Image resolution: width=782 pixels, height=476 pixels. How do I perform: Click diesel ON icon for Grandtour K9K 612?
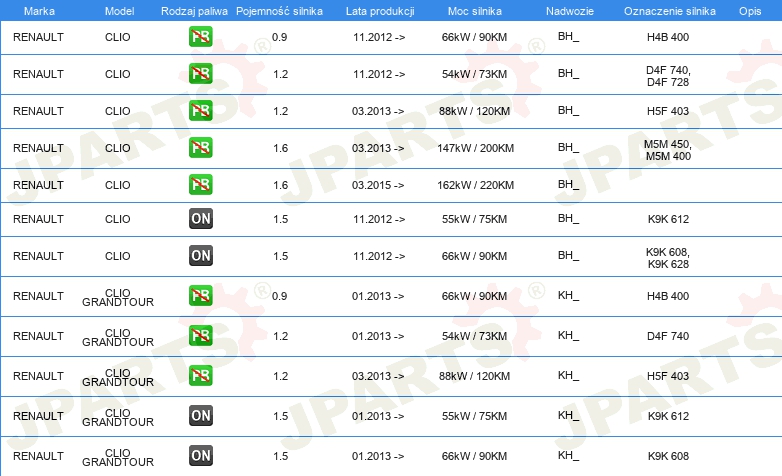pos(200,415)
